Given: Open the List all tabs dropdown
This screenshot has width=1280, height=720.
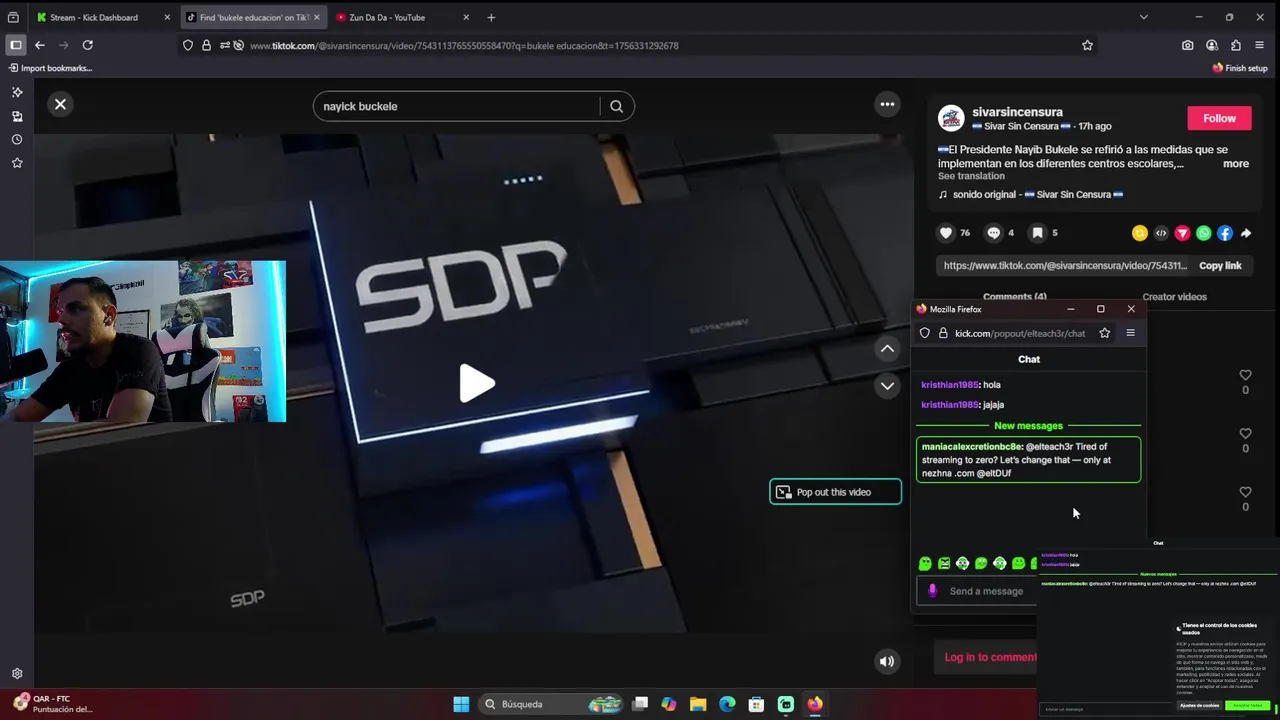Looking at the screenshot, I should (x=1143, y=17).
